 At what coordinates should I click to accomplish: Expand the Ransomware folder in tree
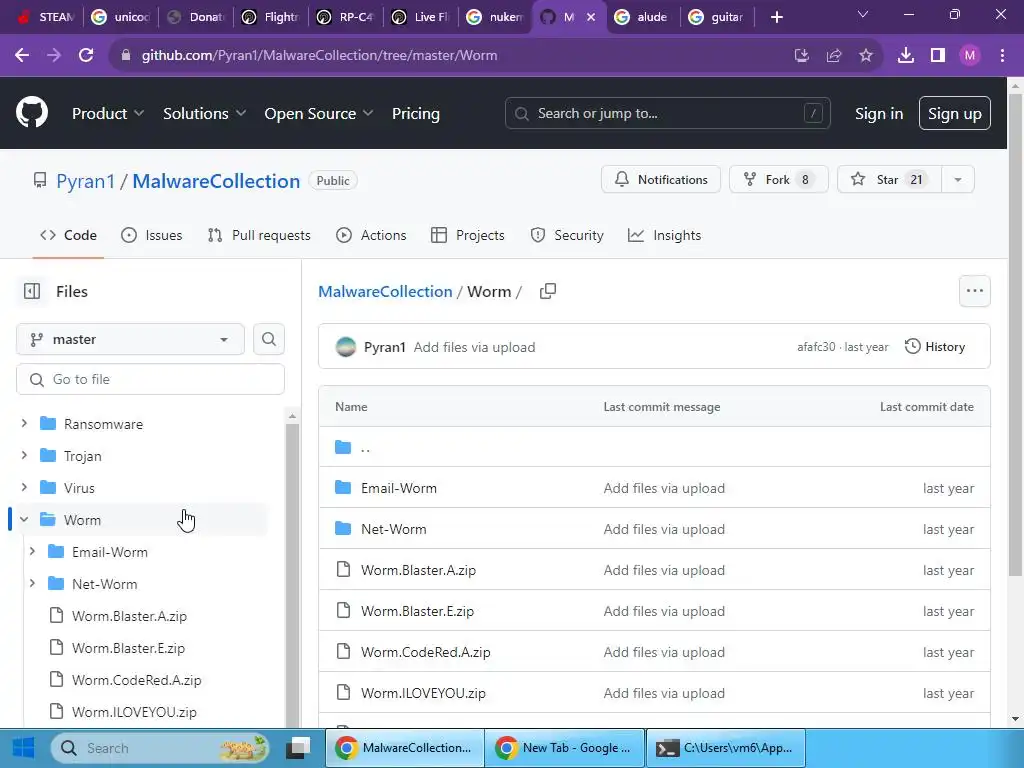click(x=24, y=423)
